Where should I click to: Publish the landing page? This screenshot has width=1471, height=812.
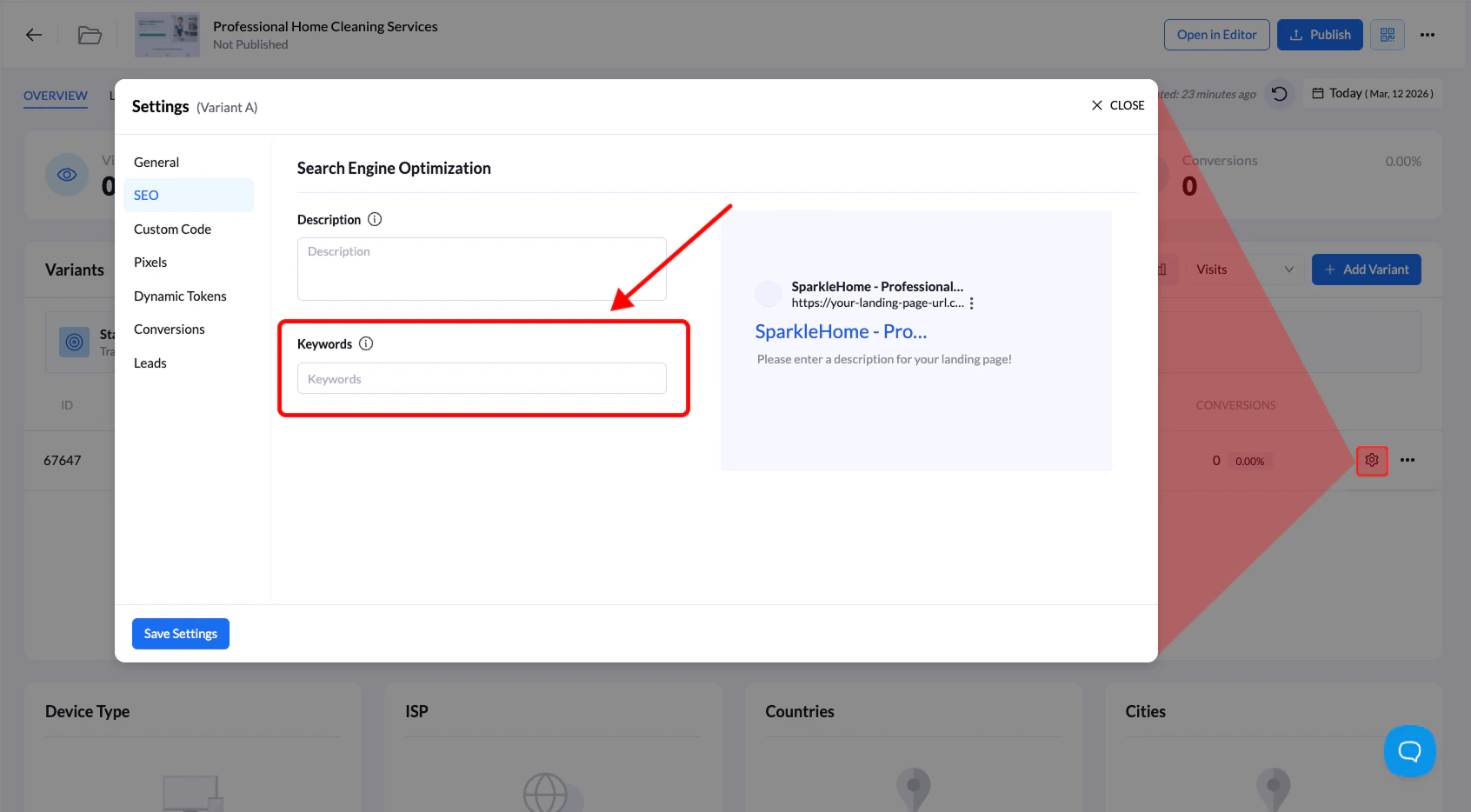click(x=1320, y=35)
